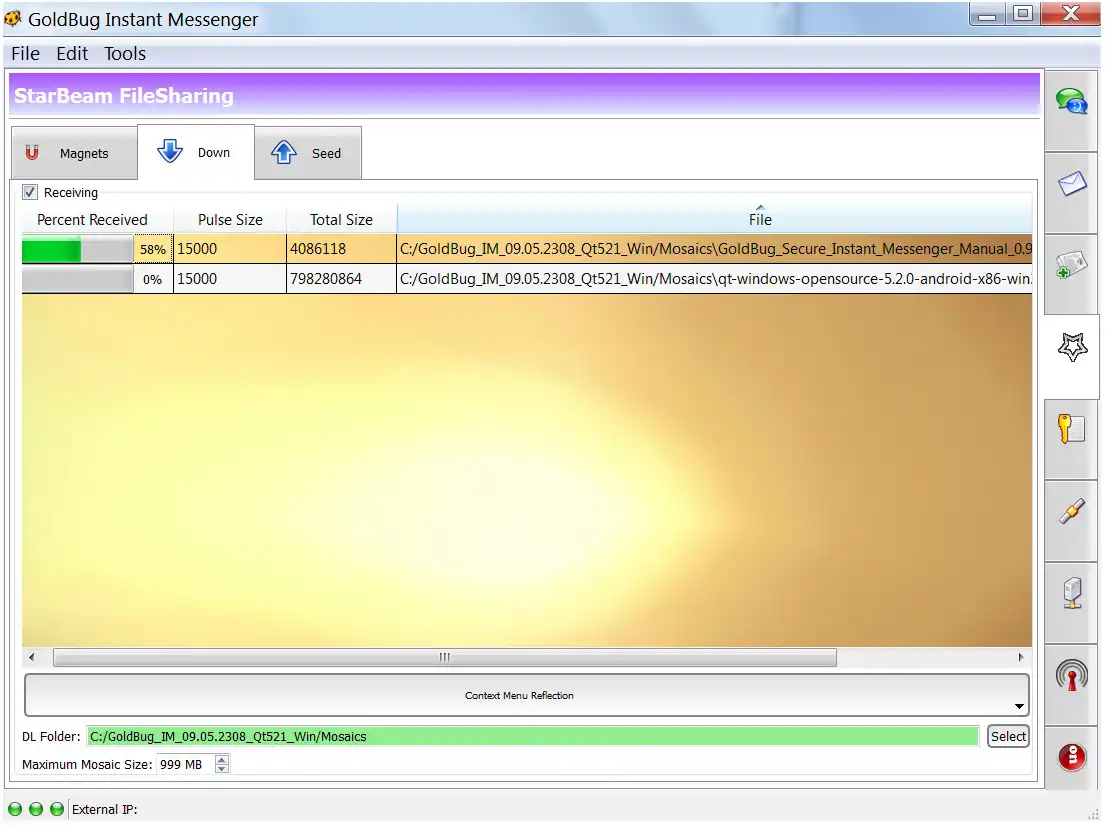Click the first green status light

click(x=15, y=809)
